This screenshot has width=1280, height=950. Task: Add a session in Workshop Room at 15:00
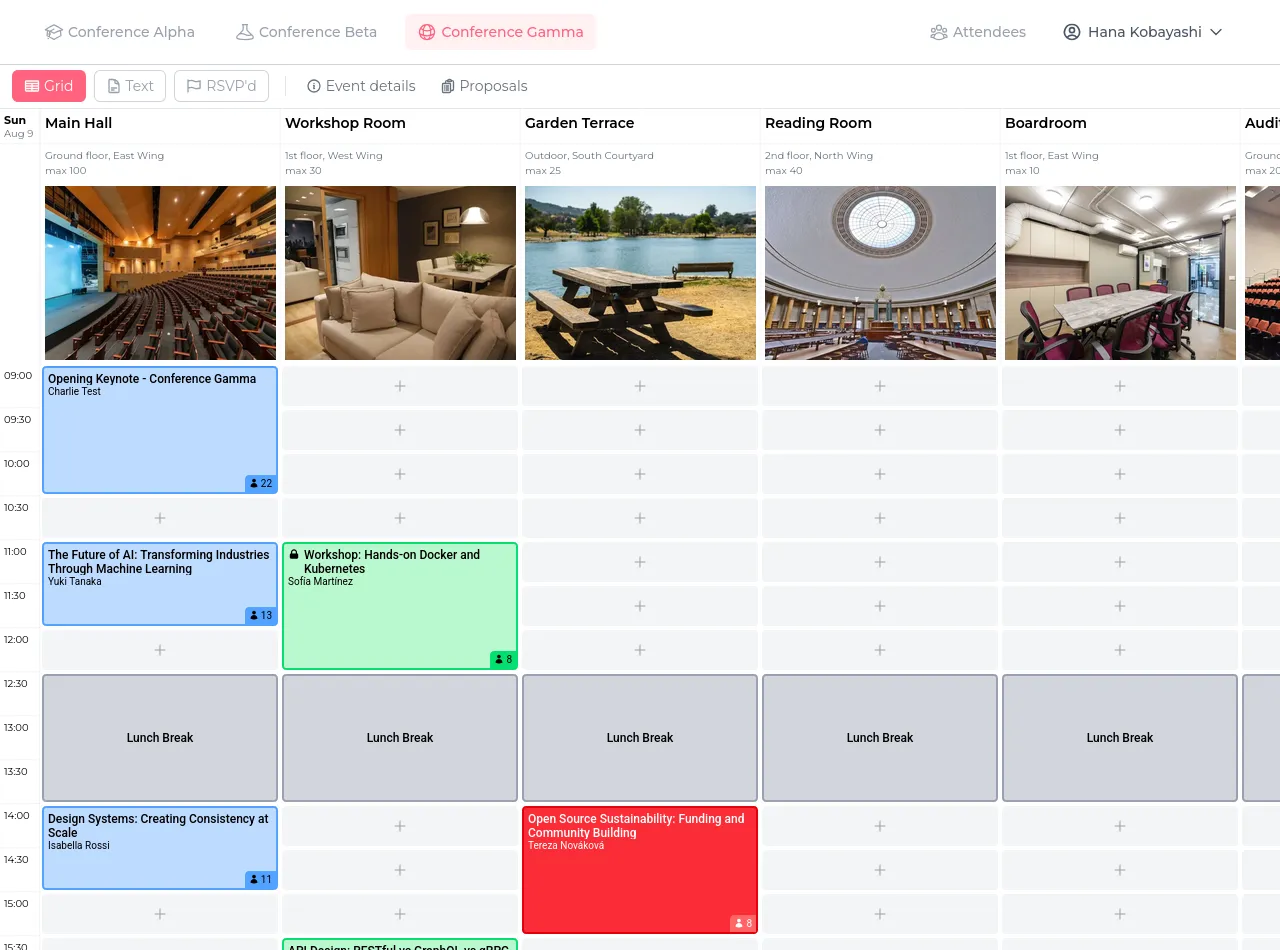pyautogui.click(x=400, y=914)
